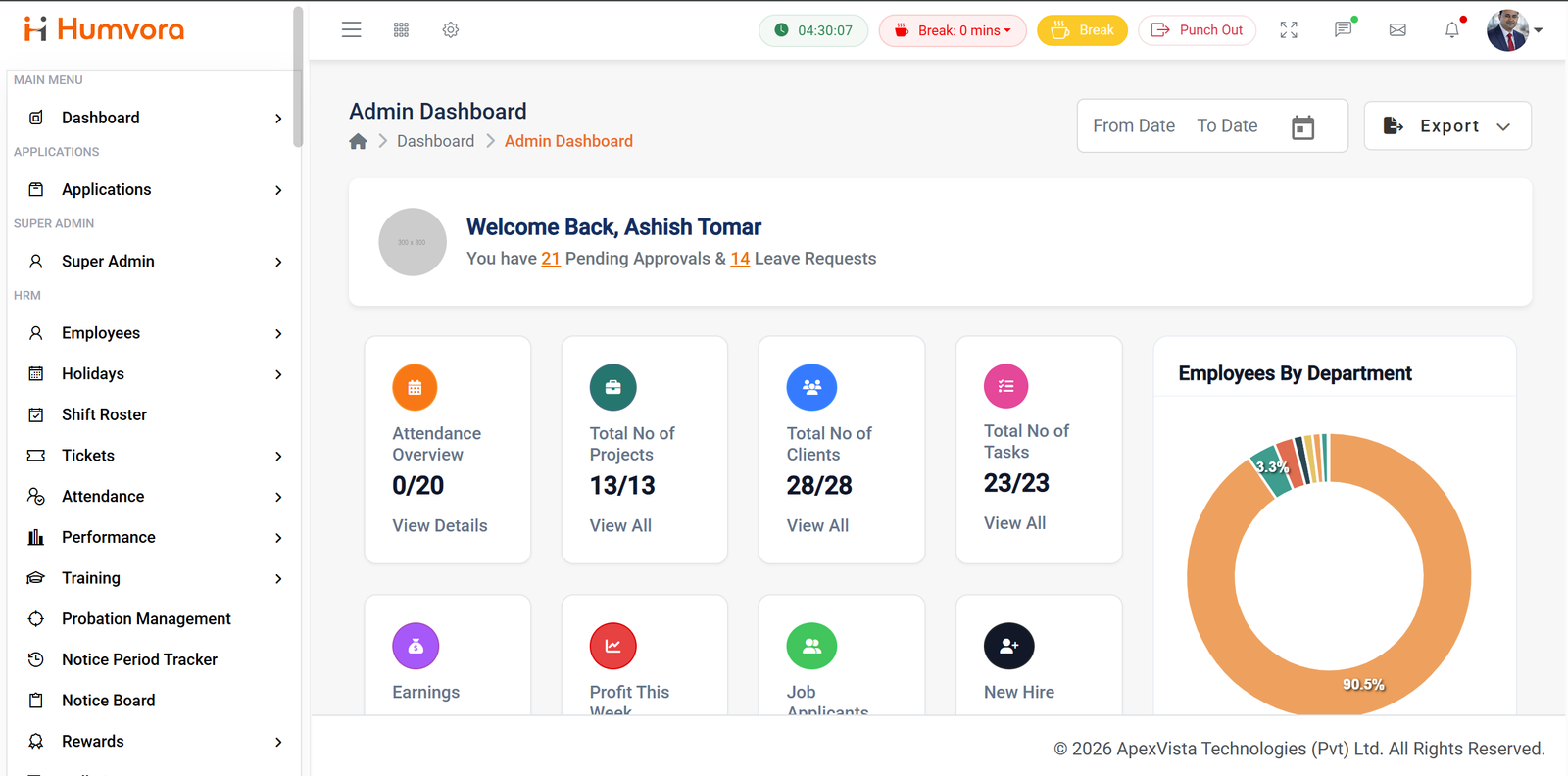Toggle the hamburger sidebar menu icon

(x=351, y=30)
